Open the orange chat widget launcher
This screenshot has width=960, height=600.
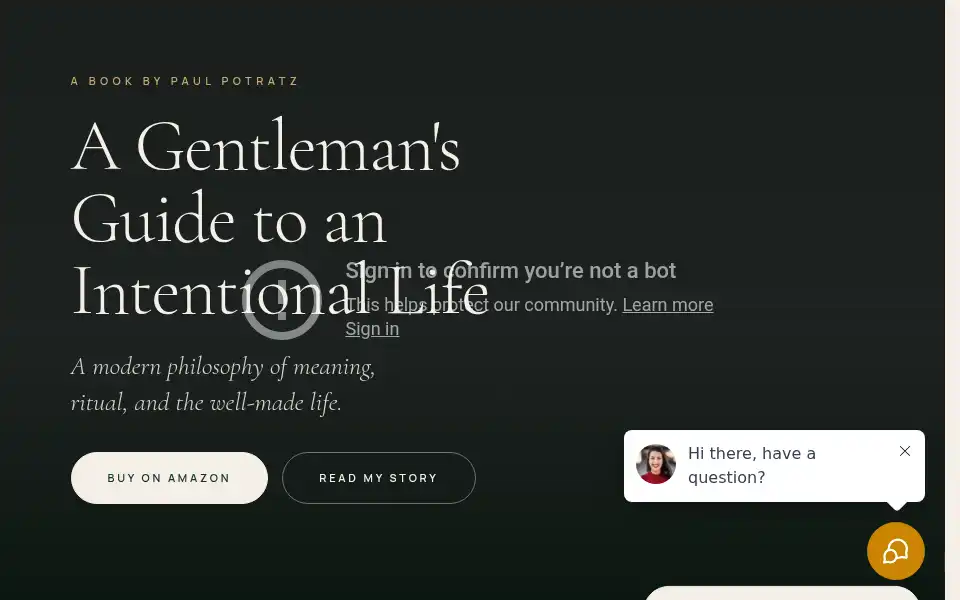coord(896,551)
